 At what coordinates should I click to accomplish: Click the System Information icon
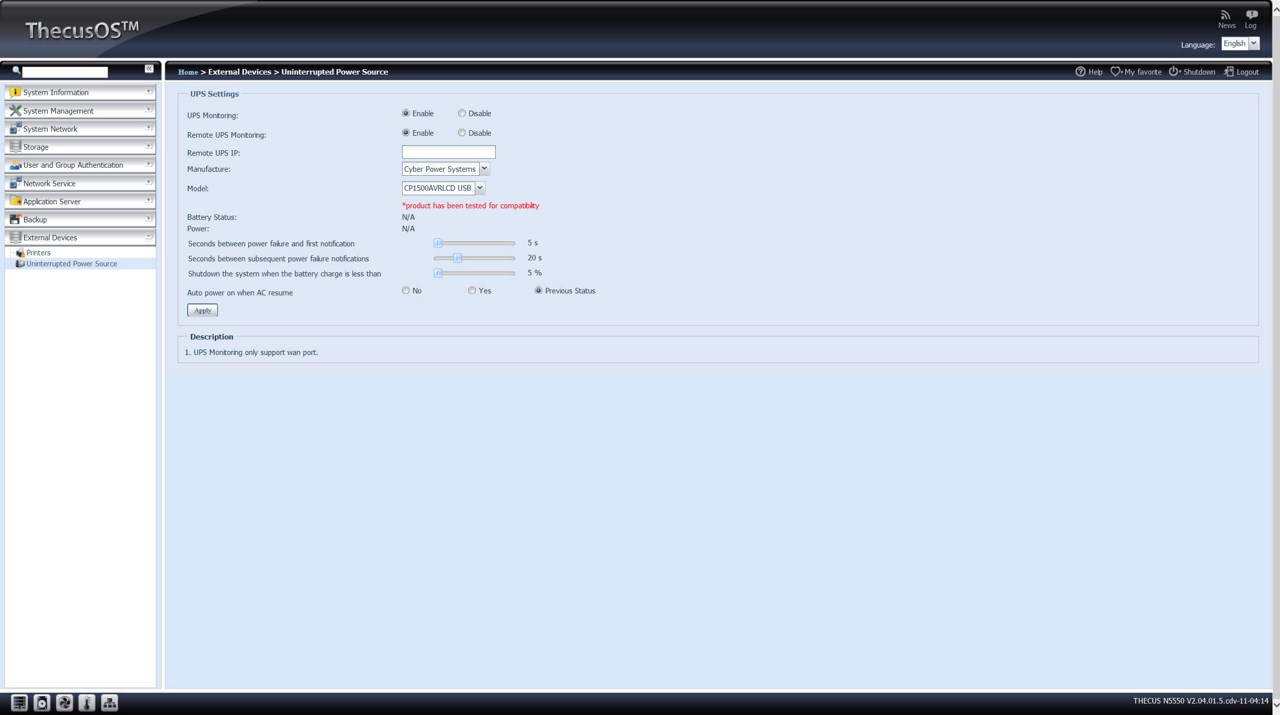(x=15, y=92)
